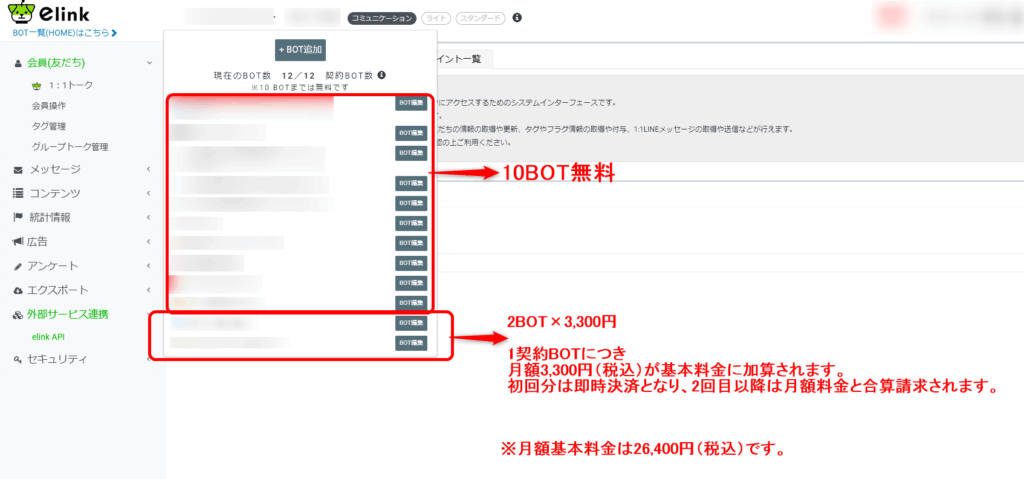The height and width of the screenshot is (479, 1024).
Task: Open タグ管理 in the sidebar
Action: coord(49,126)
